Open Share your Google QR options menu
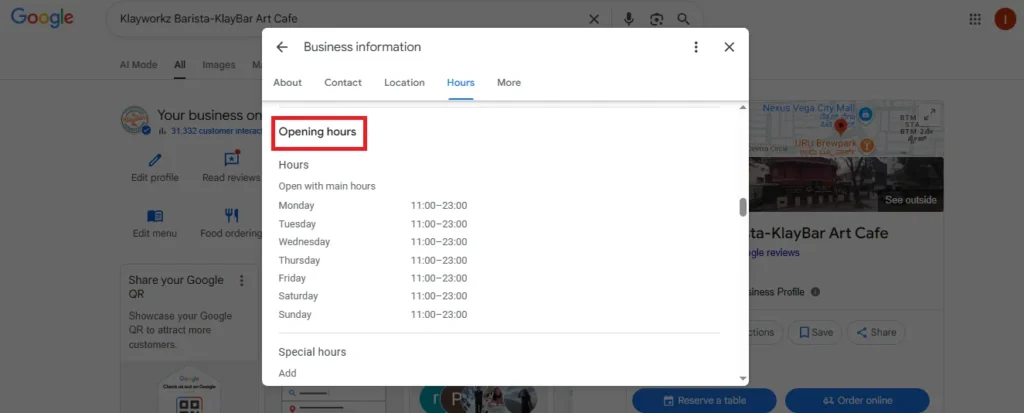1024x413 pixels. coord(242,280)
